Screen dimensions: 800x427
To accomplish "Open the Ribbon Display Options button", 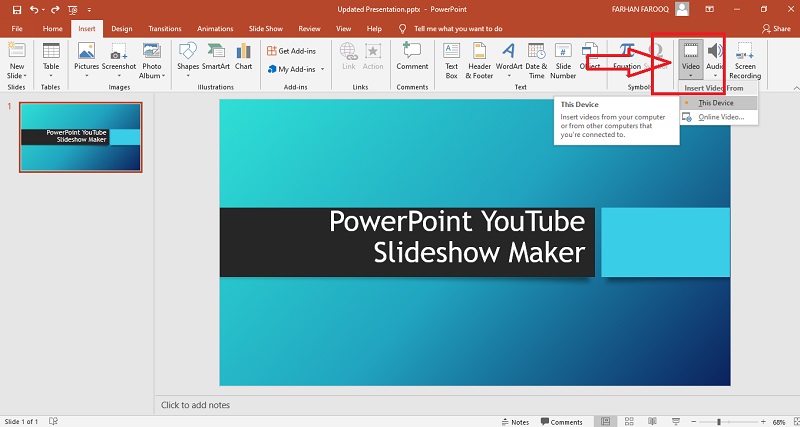I will pyautogui.click(x=709, y=9).
